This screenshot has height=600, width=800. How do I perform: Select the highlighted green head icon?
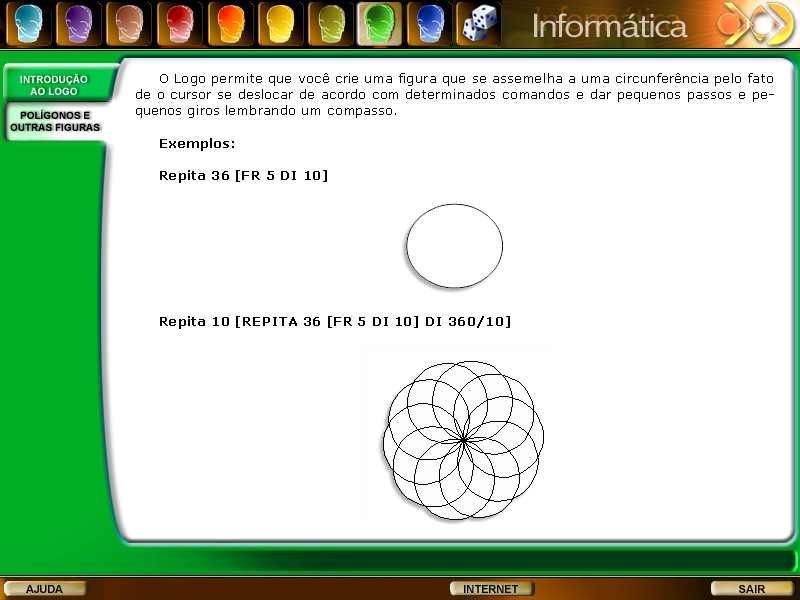pos(379,23)
